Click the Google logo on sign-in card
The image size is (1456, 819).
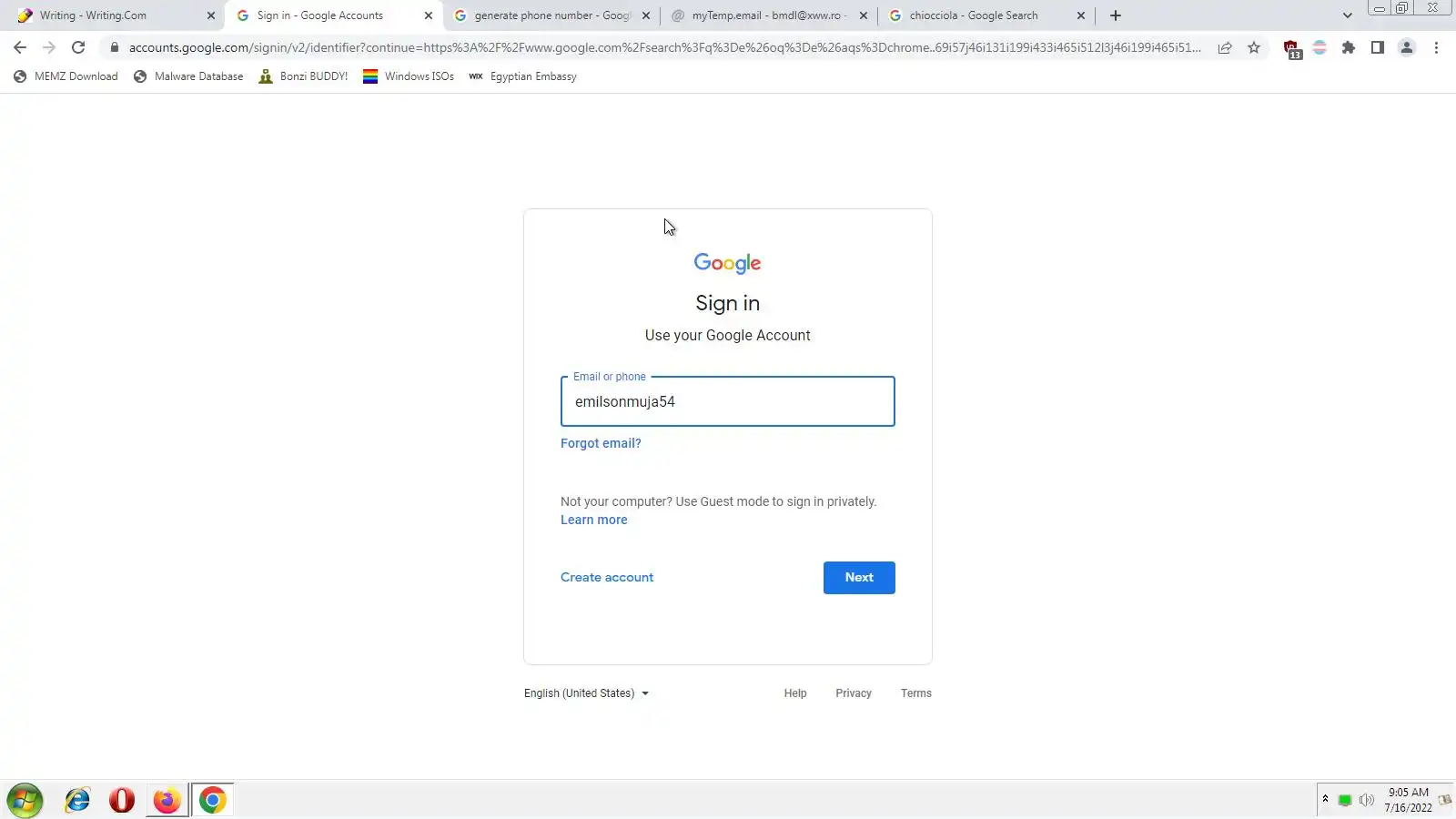tap(728, 263)
